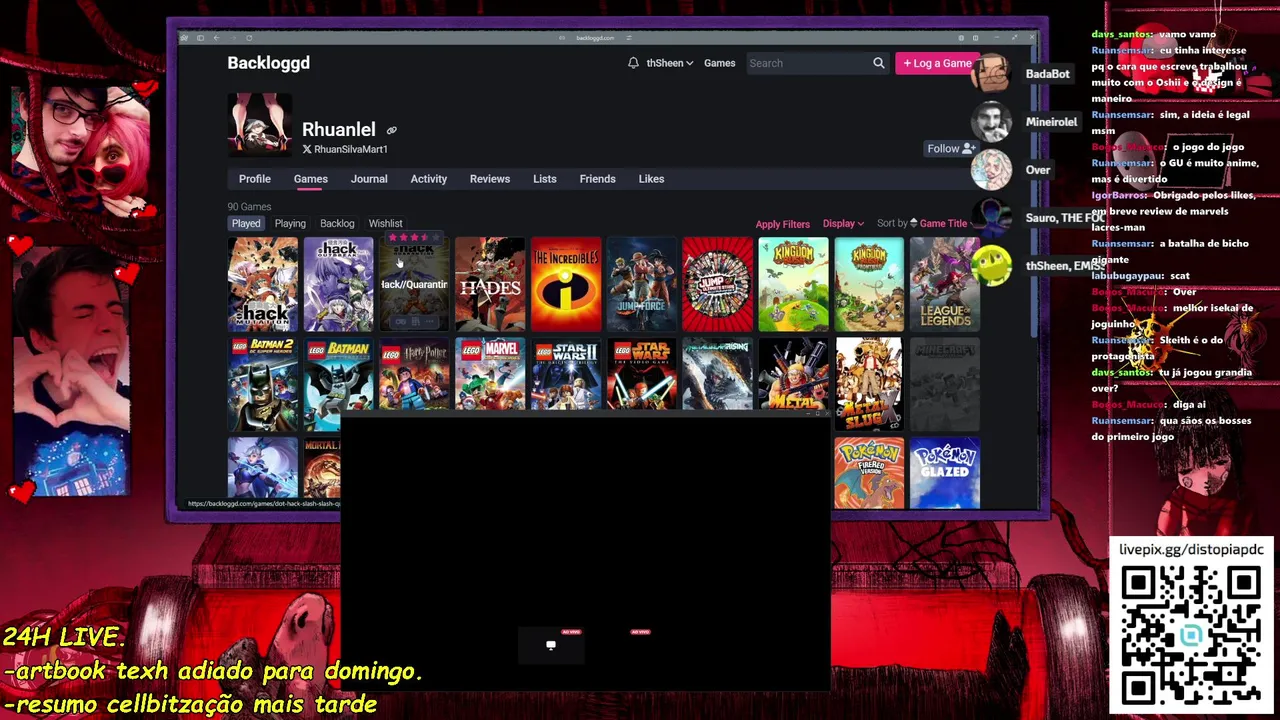
Task: Click the profile link chain icon
Action: tap(392, 130)
